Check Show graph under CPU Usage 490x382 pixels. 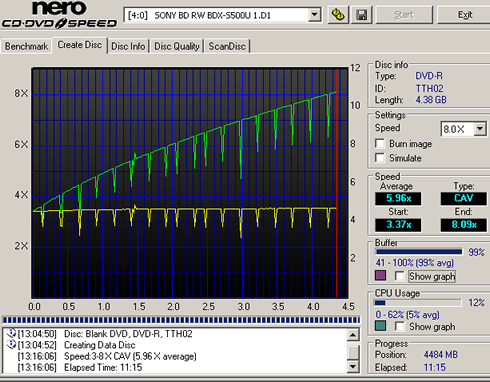(x=399, y=326)
